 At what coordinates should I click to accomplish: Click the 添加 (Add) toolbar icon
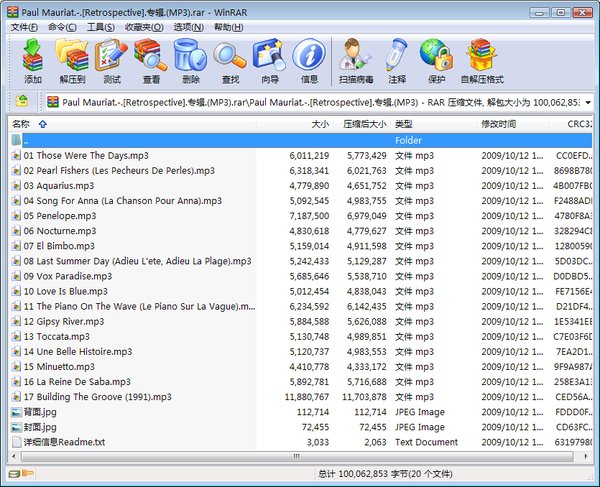(x=33, y=55)
